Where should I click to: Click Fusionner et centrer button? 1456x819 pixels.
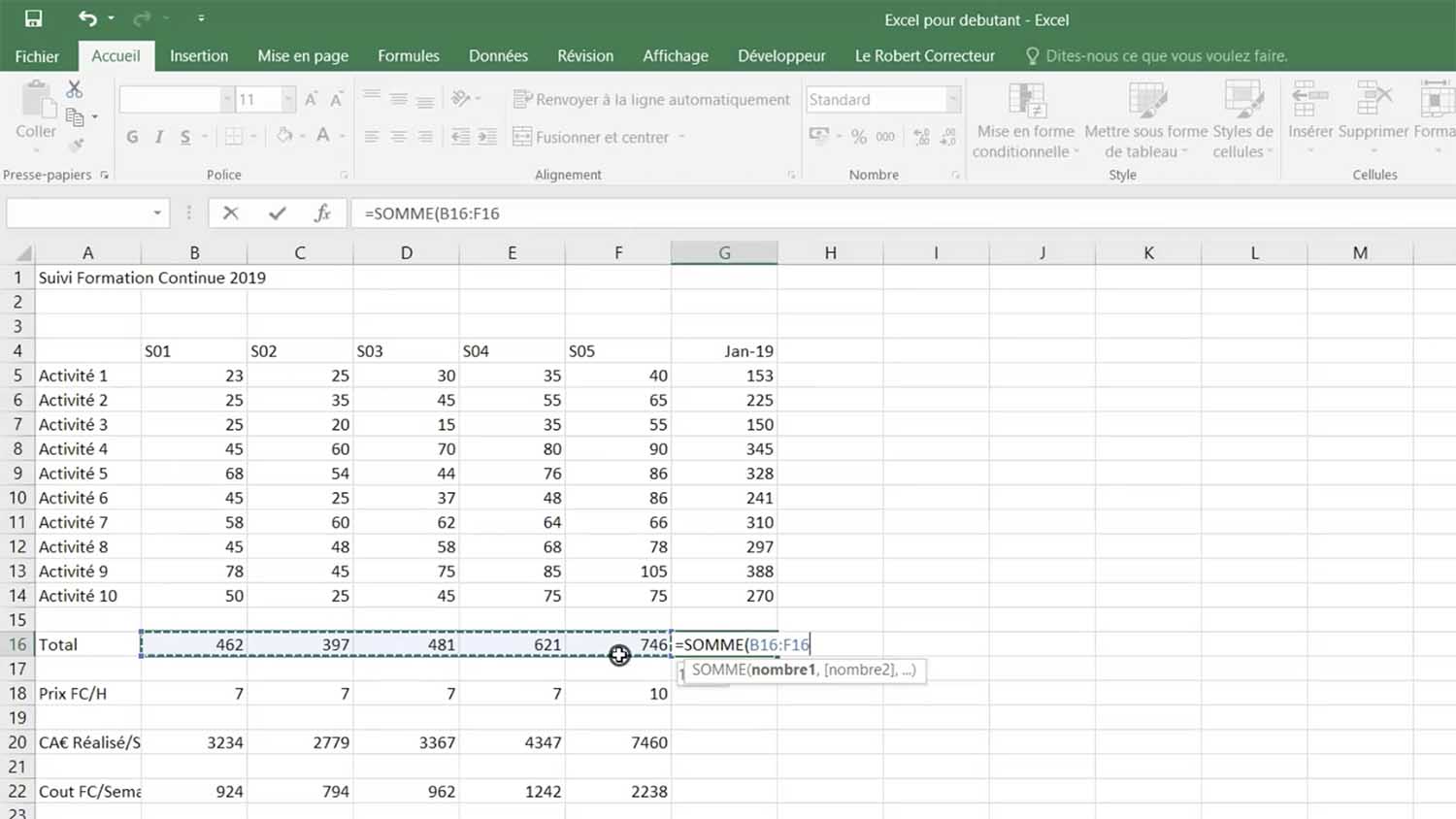coord(591,137)
